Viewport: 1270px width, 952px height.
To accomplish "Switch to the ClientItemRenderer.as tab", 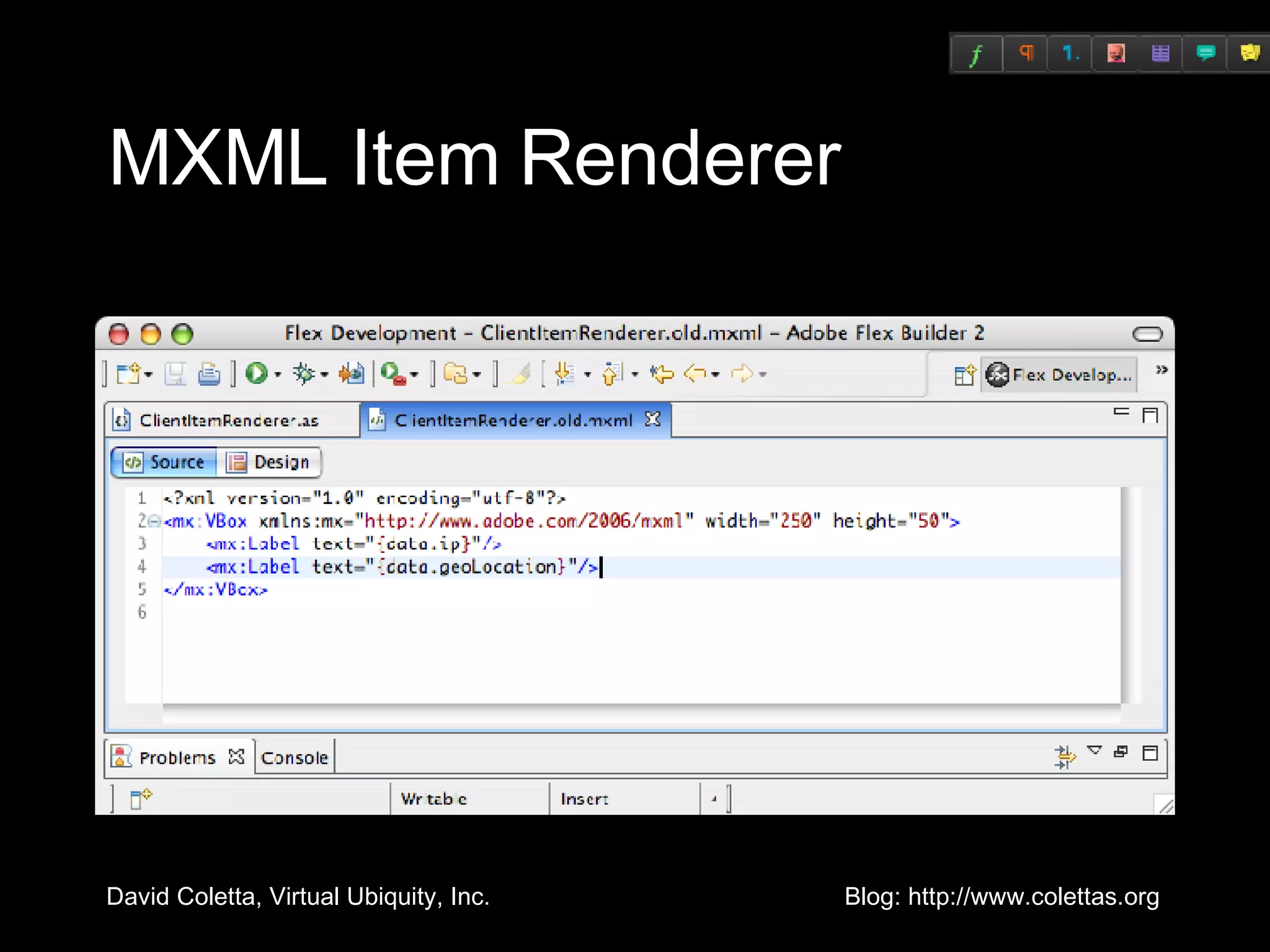I will [233, 420].
